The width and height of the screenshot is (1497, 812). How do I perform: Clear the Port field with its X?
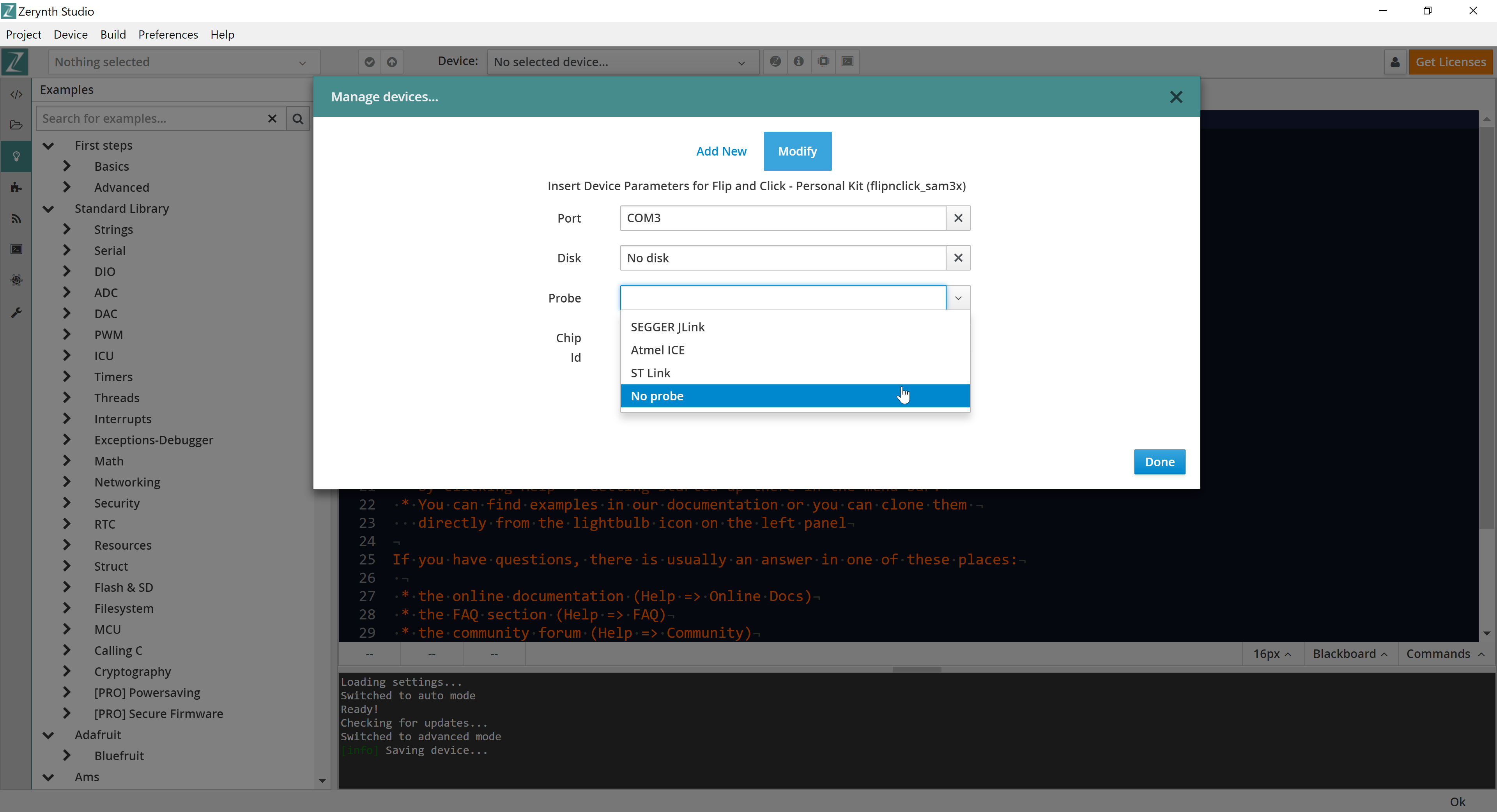[958, 218]
